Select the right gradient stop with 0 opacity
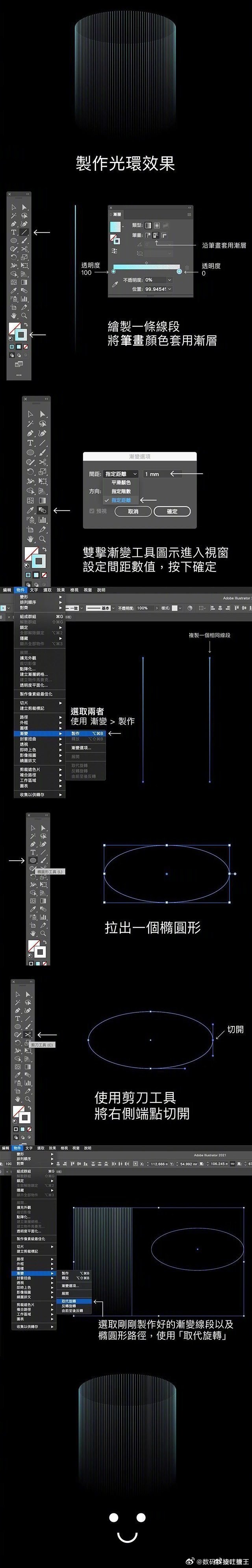The image size is (252, 1568). point(179,272)
